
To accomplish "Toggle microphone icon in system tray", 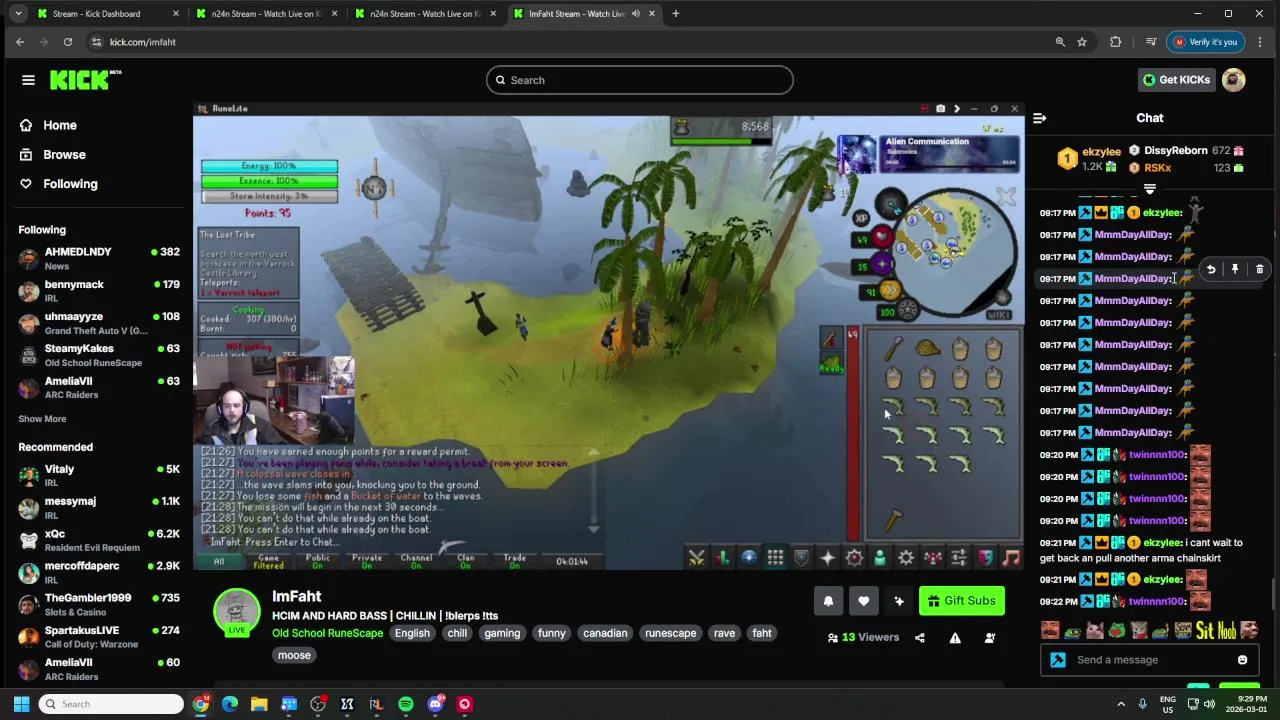I will click(x=1142, y=704).
